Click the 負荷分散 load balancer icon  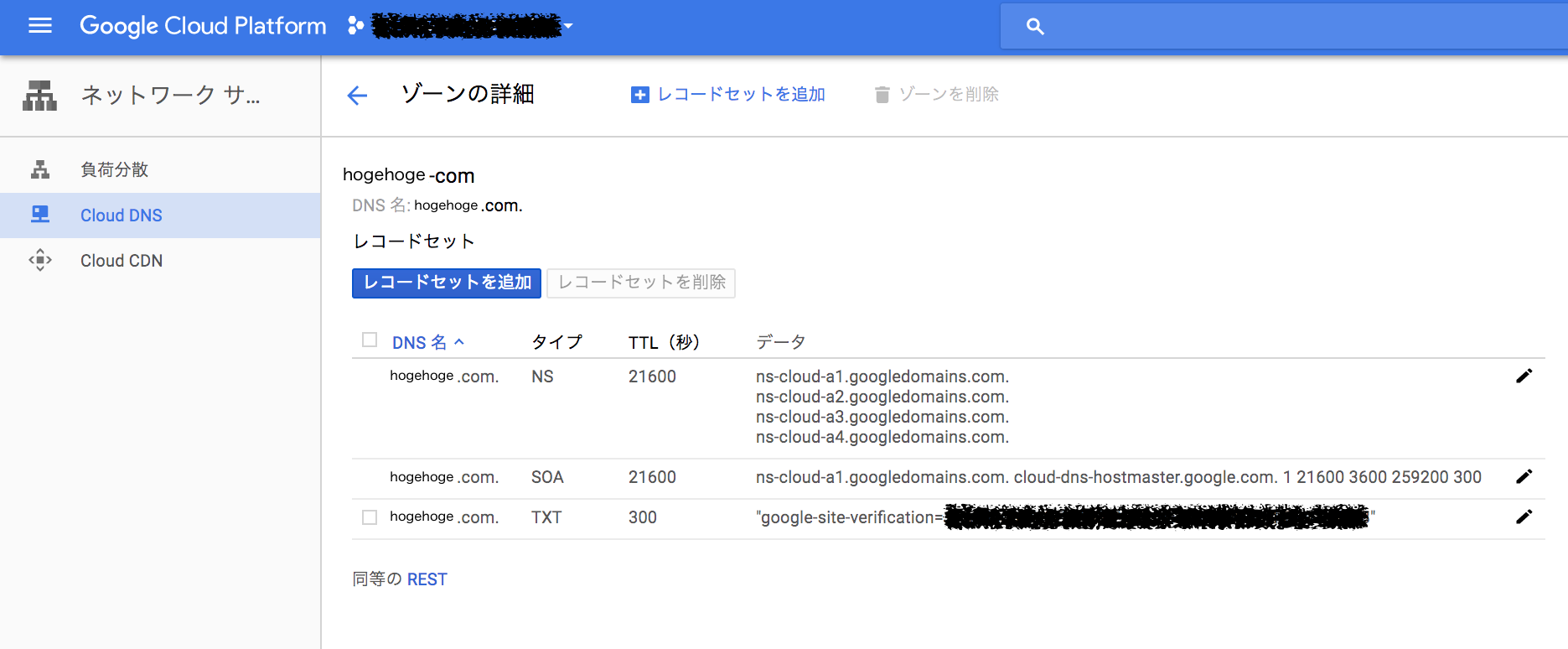(x=40, y=169)
